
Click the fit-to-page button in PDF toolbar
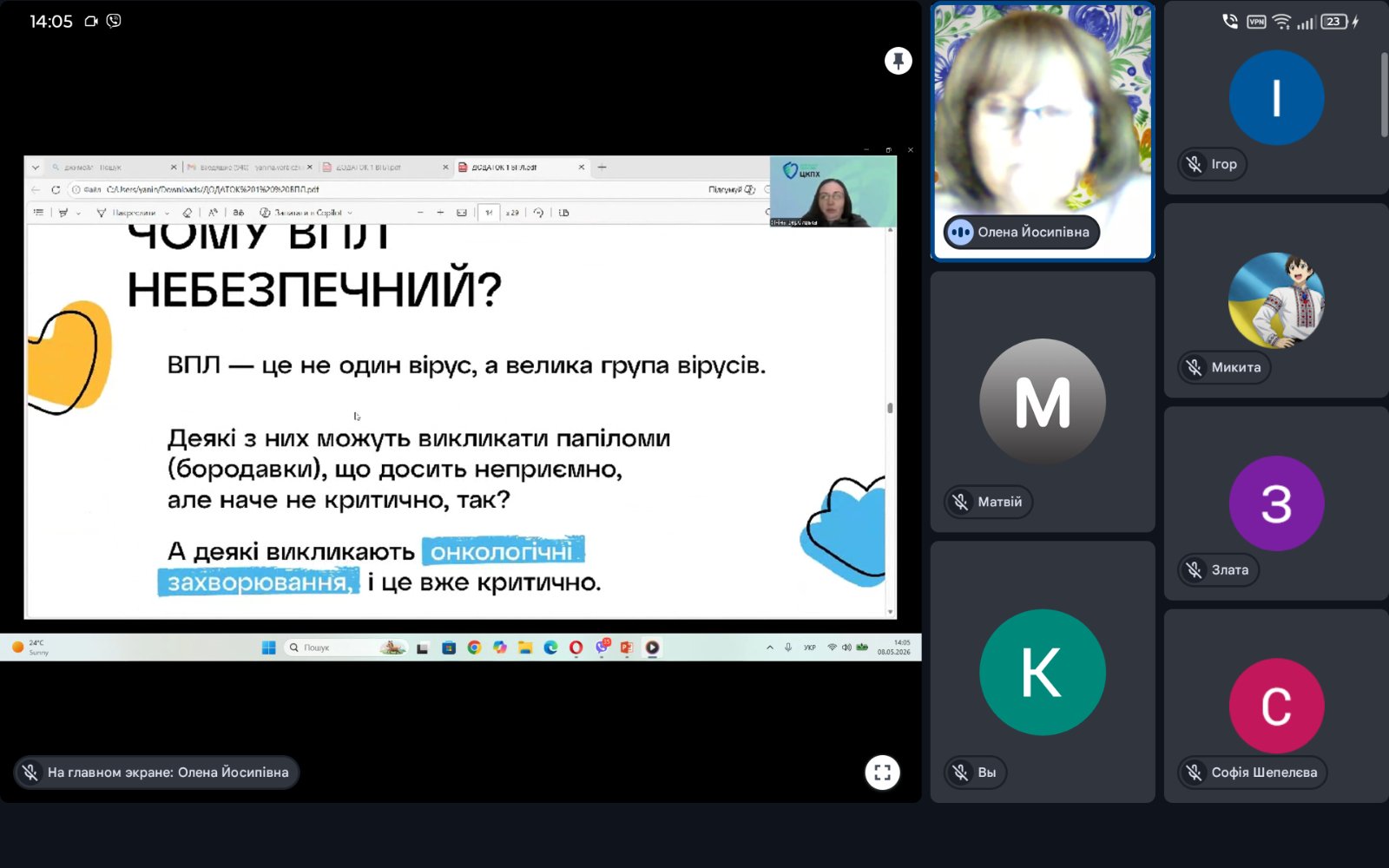click(462, 213)
